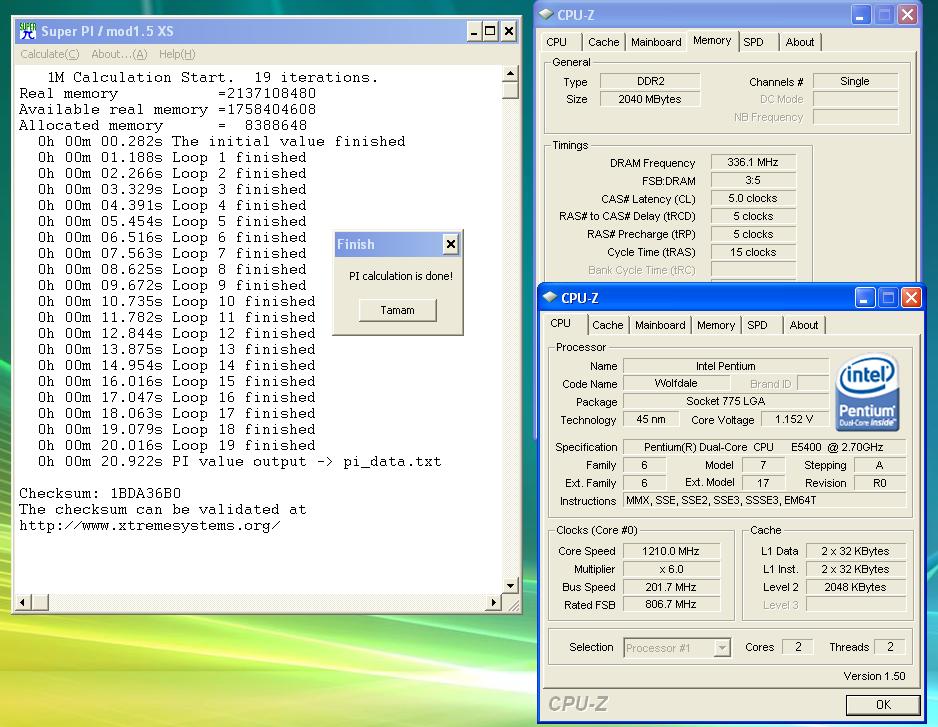Viewport: 938px width, 727px height.
Task: Click the PI value output pi_data.txt line
Action: tap(239, 462)
